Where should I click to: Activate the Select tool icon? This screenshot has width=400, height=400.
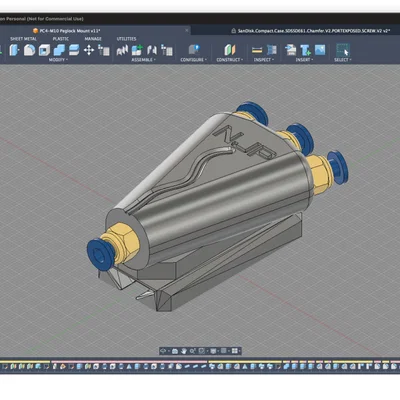click(343, 50)
